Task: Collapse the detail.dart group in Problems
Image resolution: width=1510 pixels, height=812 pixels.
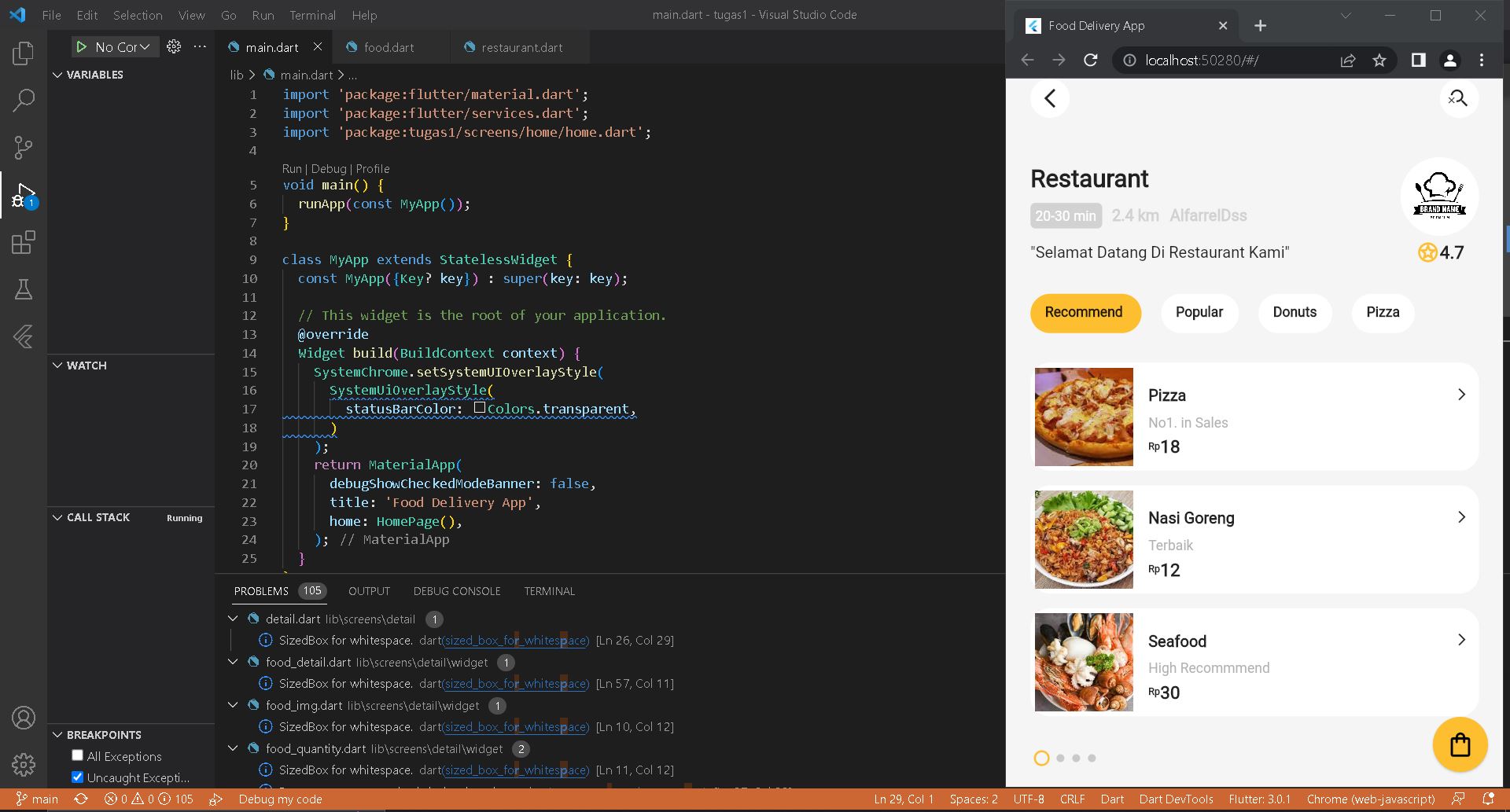Action: [x=233, y=619]
